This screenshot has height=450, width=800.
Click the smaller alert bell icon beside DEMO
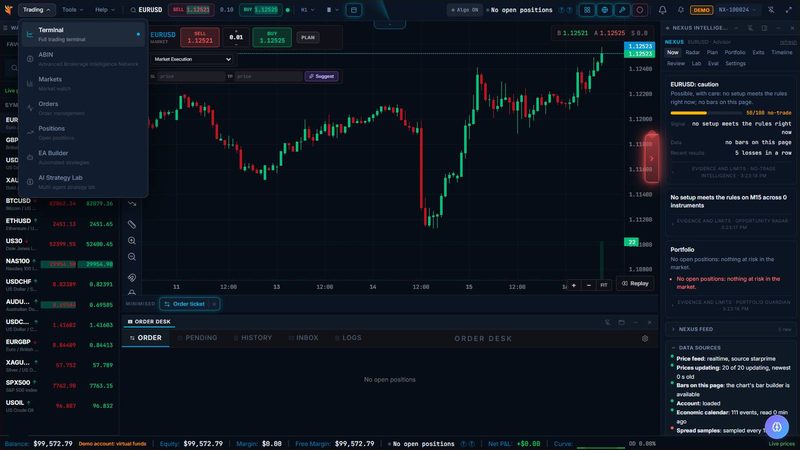click(x=681, y=10)
